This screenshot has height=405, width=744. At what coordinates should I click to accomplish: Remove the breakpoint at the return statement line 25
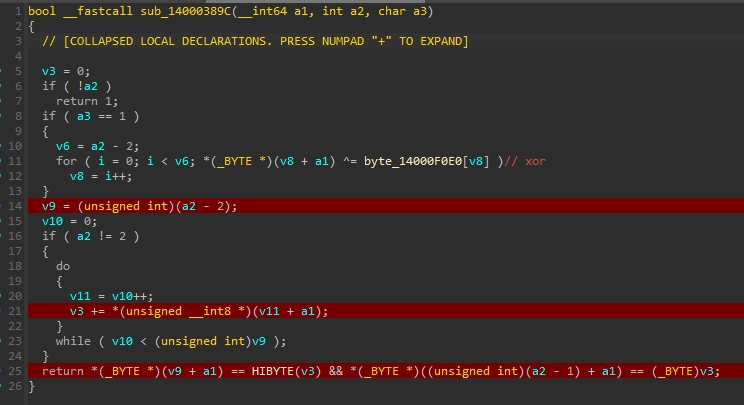(4, 371)
